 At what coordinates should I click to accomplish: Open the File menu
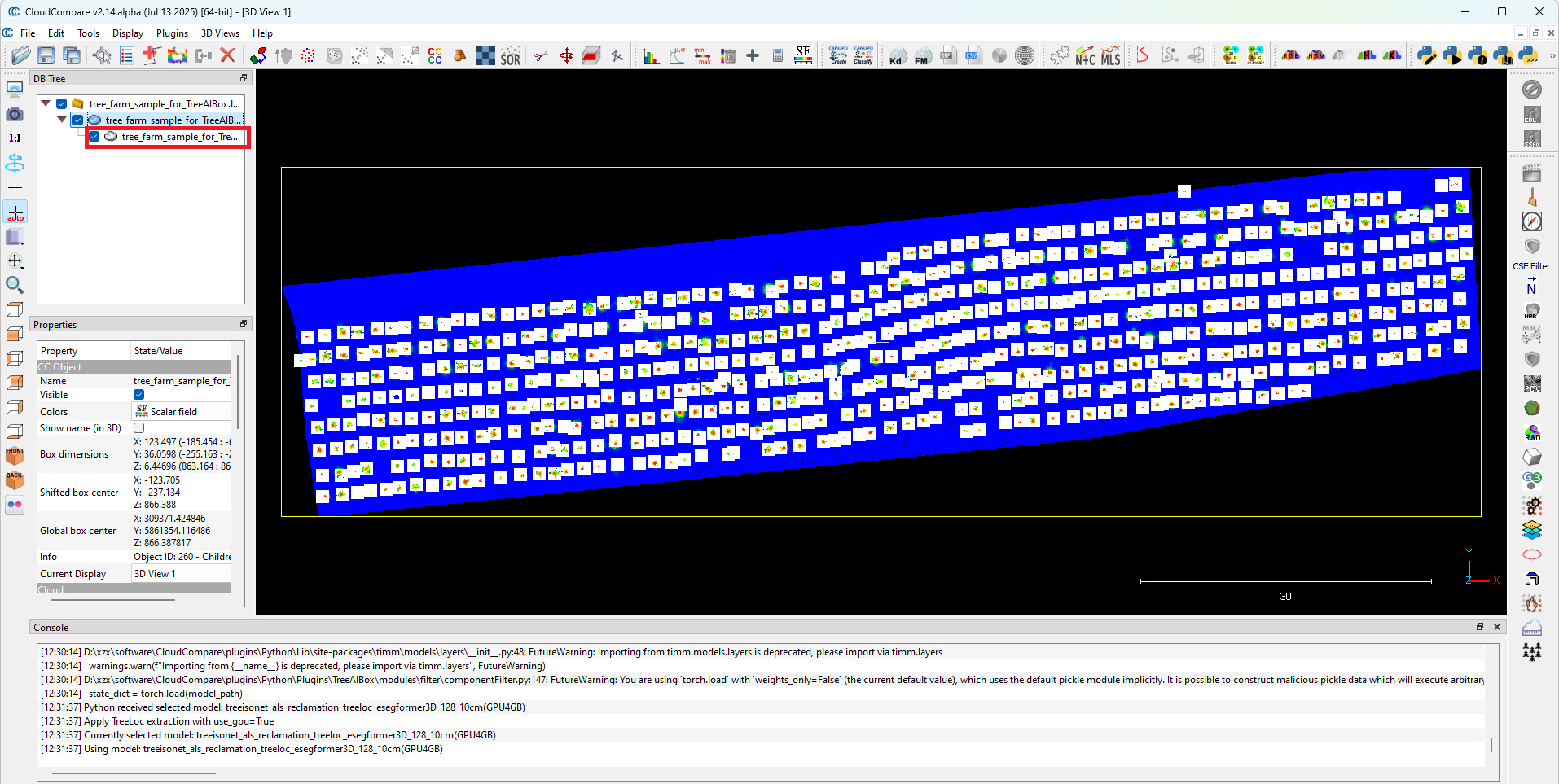coord(28,33)
